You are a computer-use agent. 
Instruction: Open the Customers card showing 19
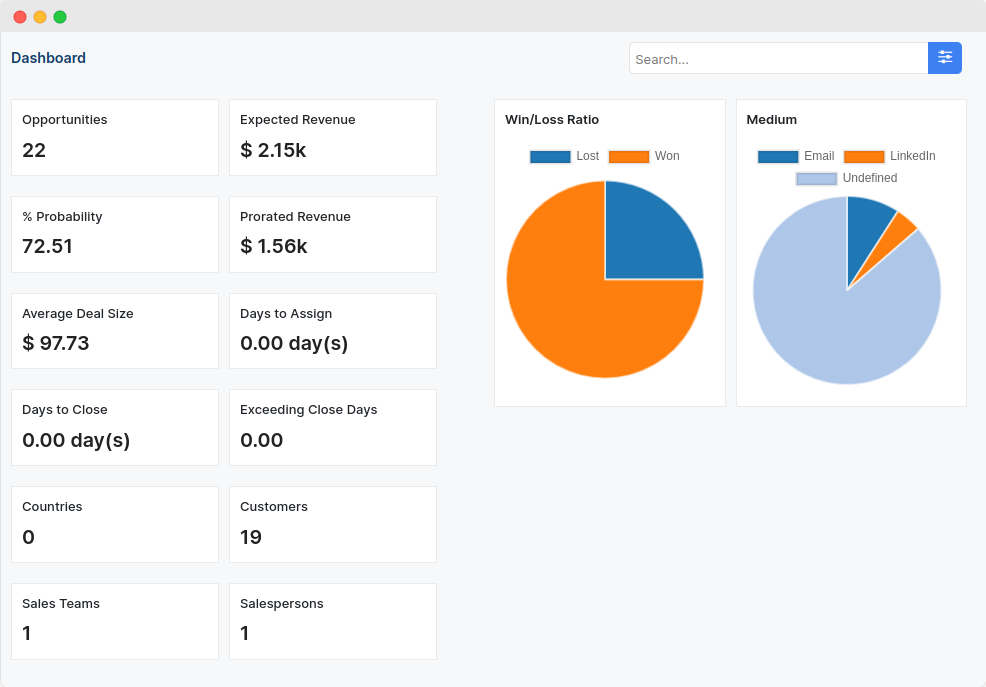333,524
